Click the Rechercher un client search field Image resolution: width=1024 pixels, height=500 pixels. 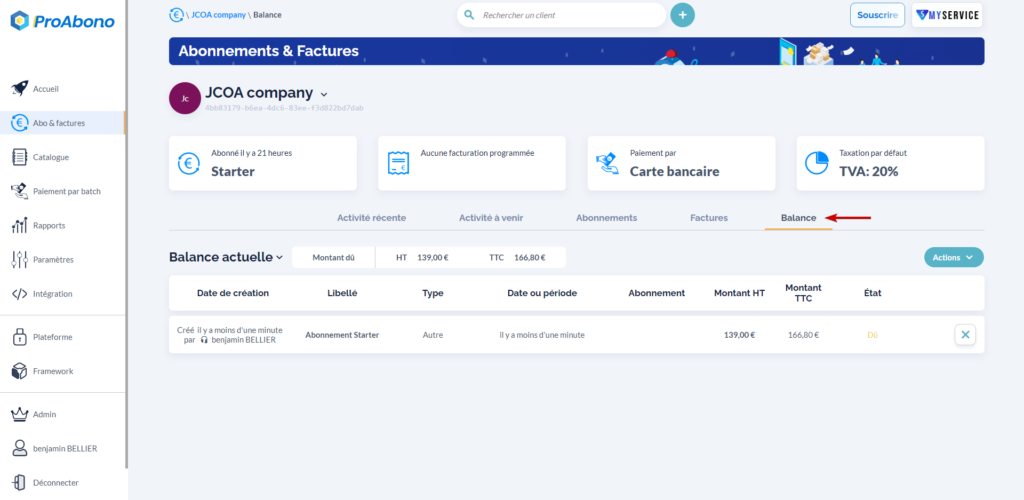tap(562, 14)
